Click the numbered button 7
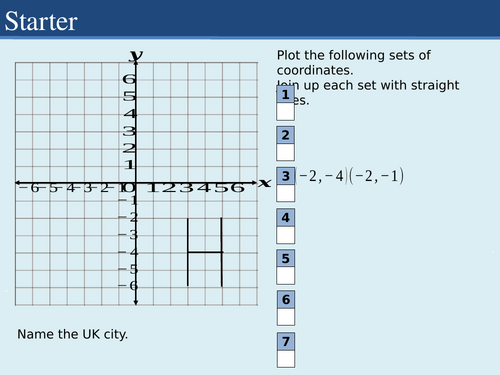 pos(285,341)
